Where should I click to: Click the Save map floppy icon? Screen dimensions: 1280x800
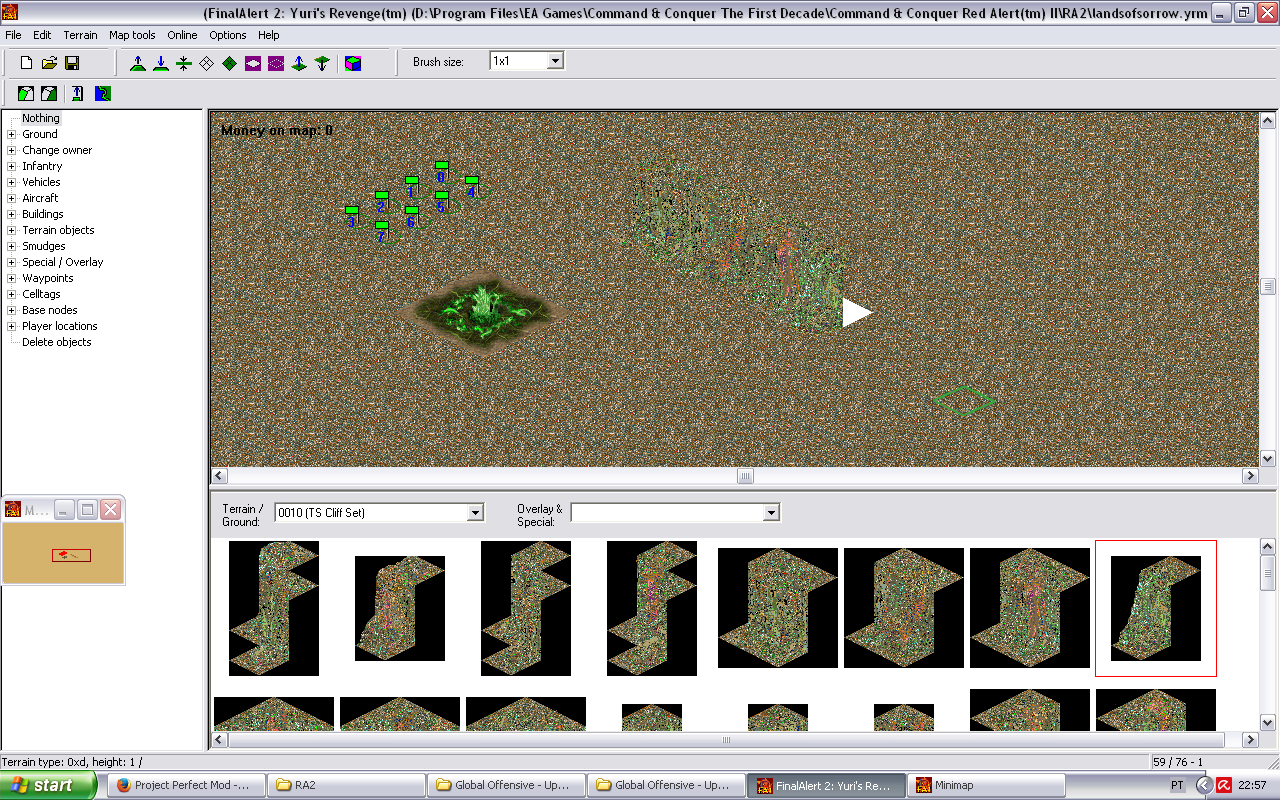72,63
